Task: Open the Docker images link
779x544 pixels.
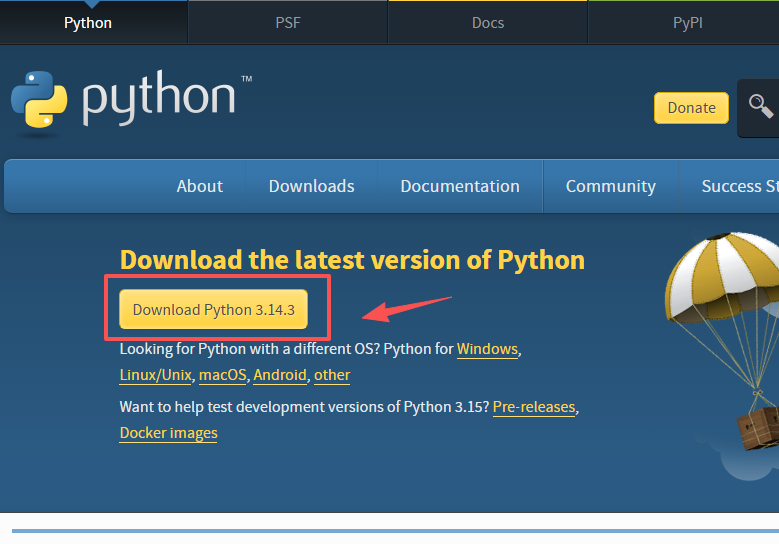Action: coord(168,433)
